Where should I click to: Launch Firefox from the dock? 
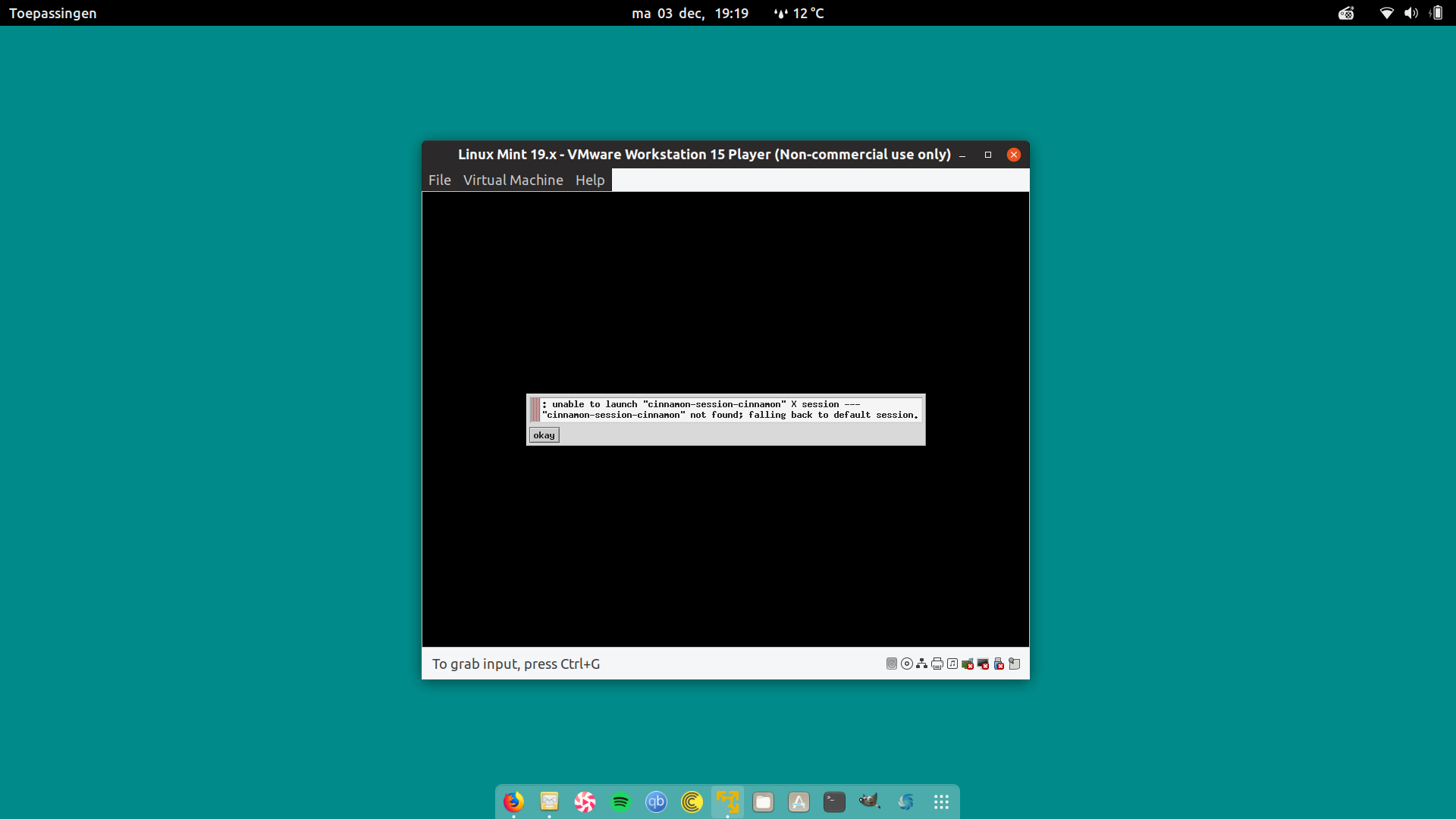click(513, 802)
